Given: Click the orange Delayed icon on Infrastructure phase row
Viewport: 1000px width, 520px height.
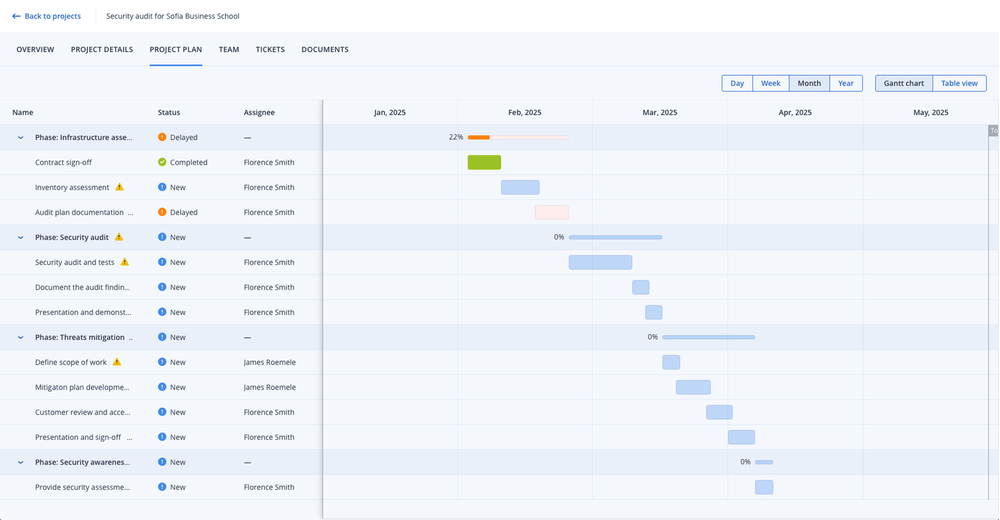Looking at the screenshot, I should coord(162,137).
